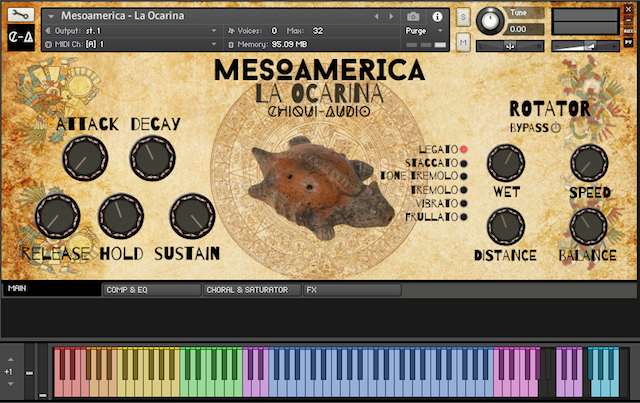Close the instrument with X button
640x403 pixels.
pos(629,9)
